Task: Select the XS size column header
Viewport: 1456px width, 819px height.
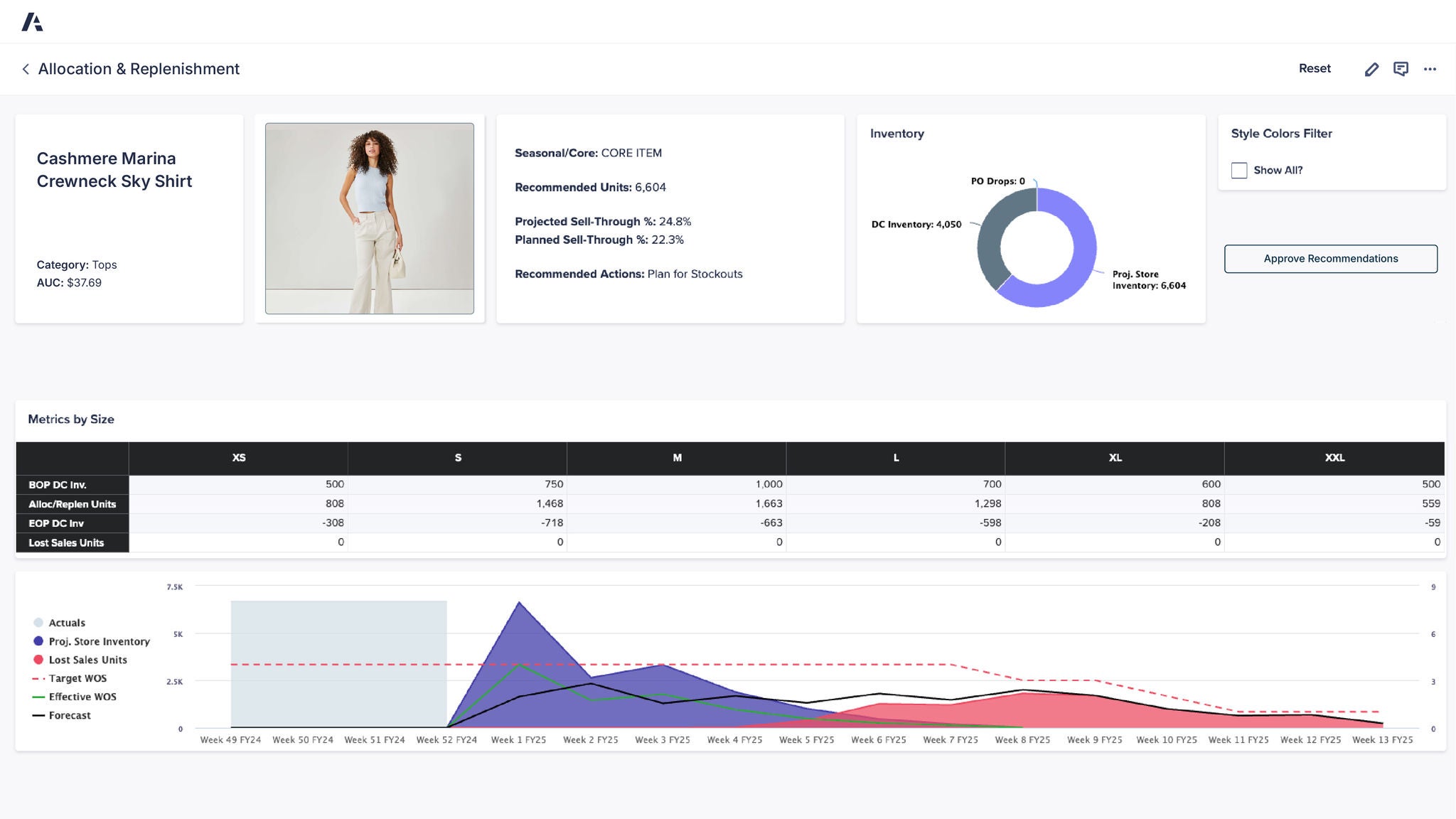Action: click(239, 458)
